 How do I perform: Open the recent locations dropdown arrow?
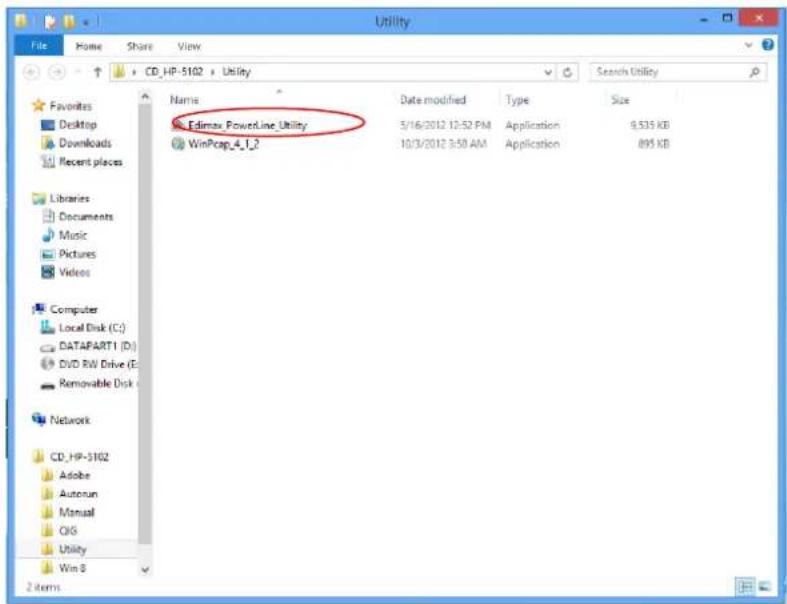coord(78,72)
